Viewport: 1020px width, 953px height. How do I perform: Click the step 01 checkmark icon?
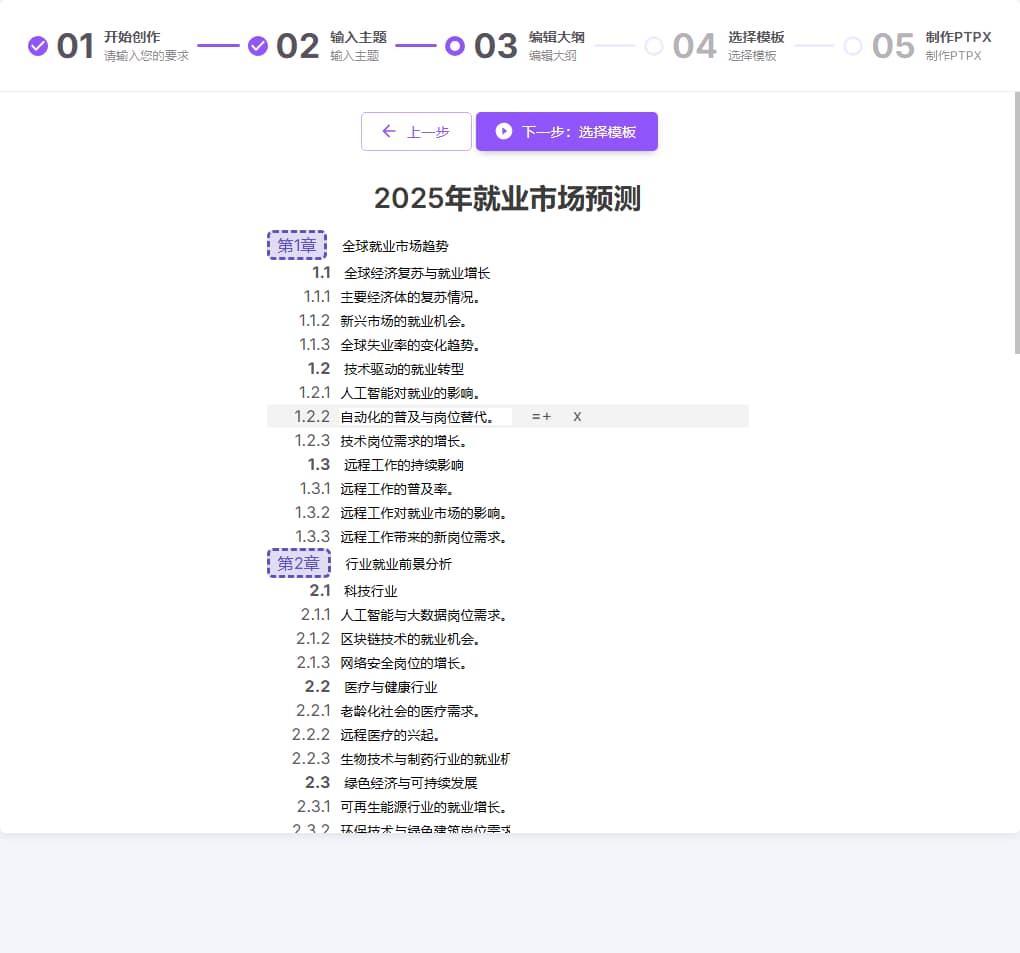coord(38,46)
